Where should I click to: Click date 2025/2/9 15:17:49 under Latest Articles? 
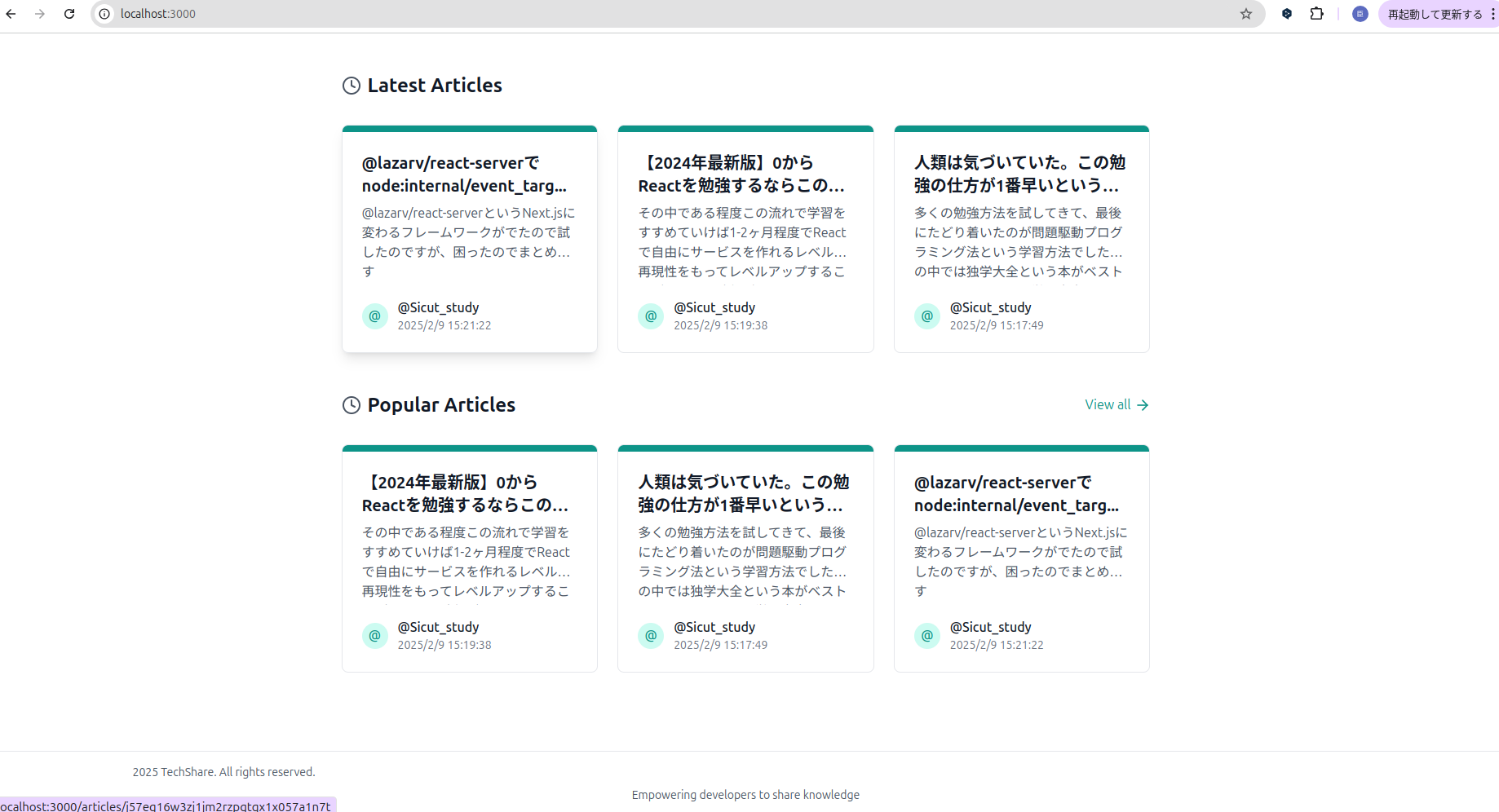point(997,325)
